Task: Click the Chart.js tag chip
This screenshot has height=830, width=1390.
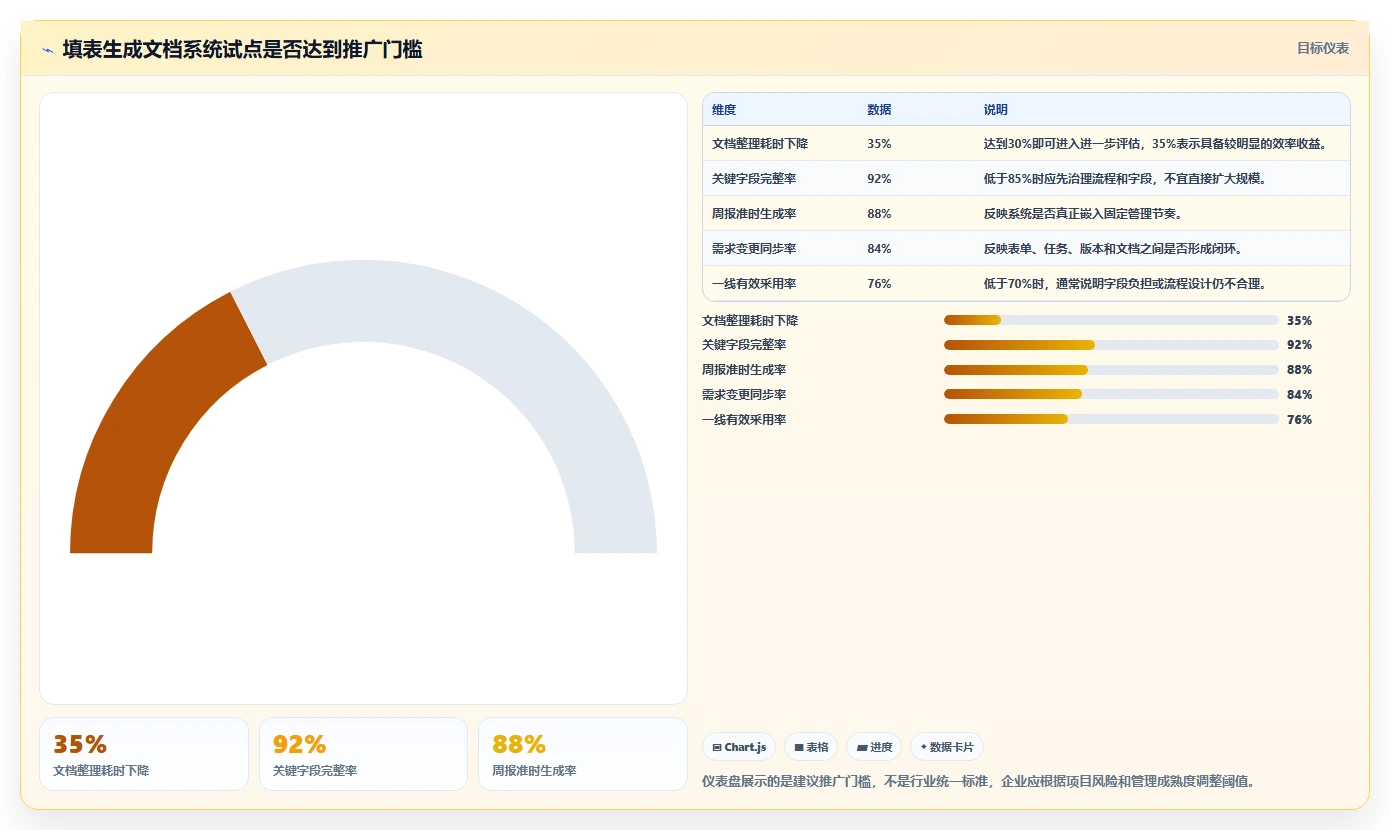Action: click(739, 747)
